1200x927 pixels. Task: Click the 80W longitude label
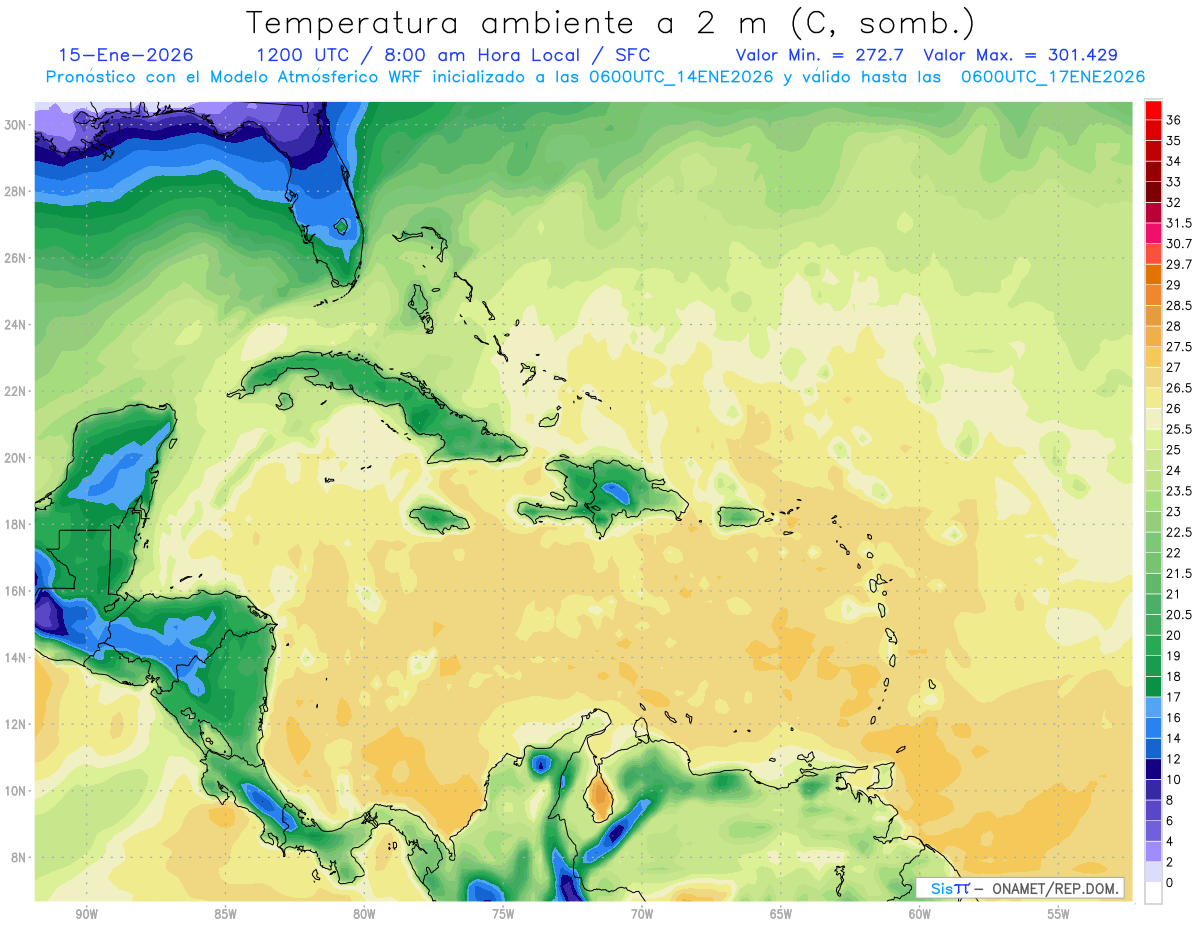pyautogui.click(x=364, y=915)
